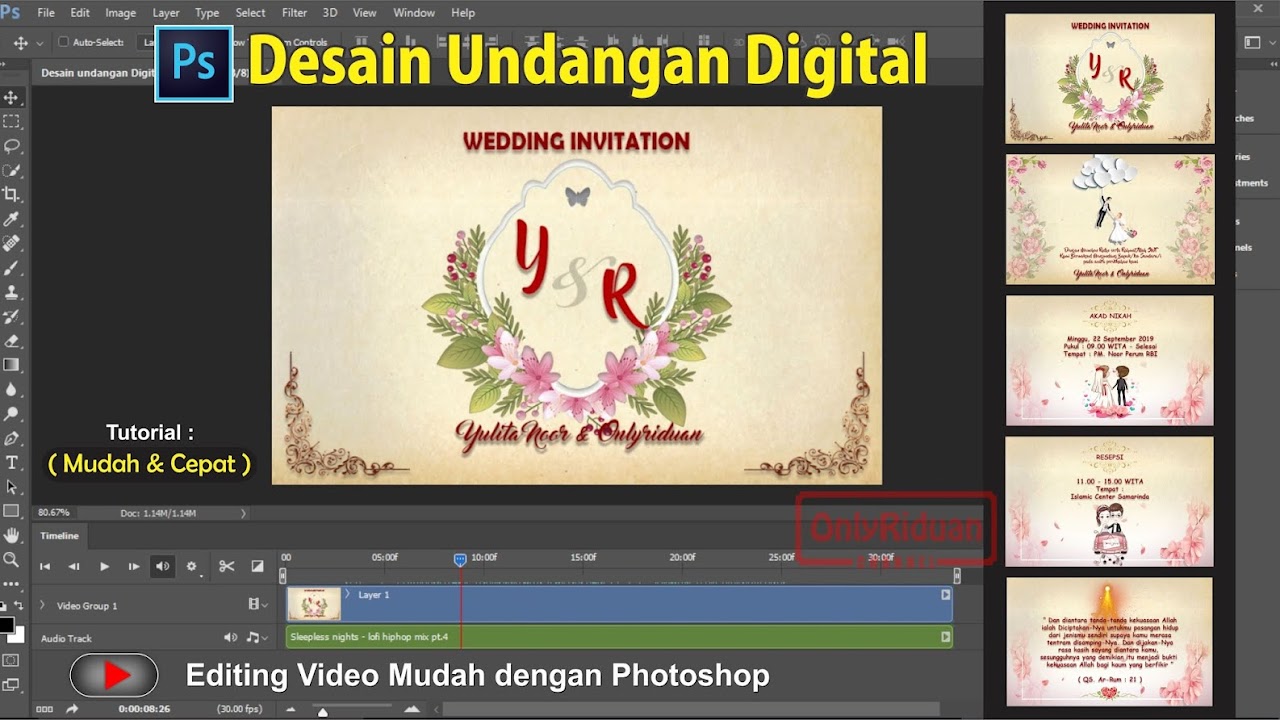
Task: Select the Rectangle shape tool
Action: pyautogui.click(x=12, y=511)
